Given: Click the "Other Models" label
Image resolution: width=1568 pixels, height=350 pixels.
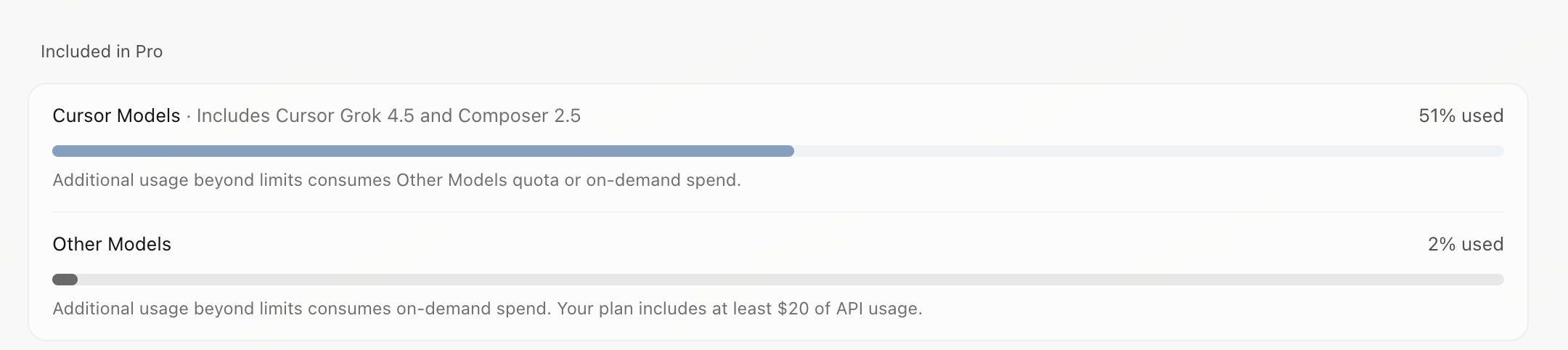Looking at the screenshot, I should [112, 244].
